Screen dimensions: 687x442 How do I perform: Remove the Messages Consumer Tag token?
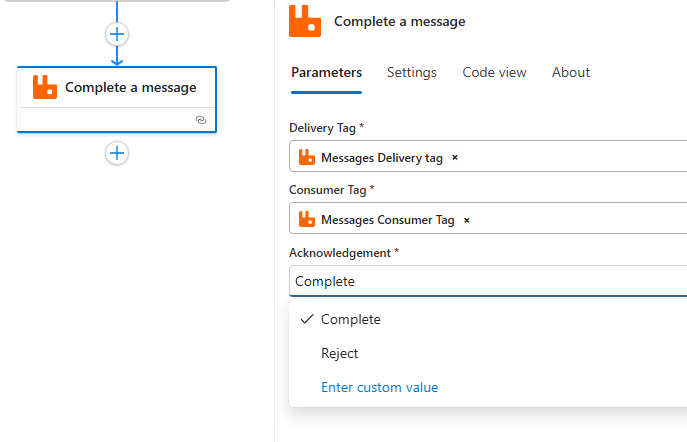point(467,220)
